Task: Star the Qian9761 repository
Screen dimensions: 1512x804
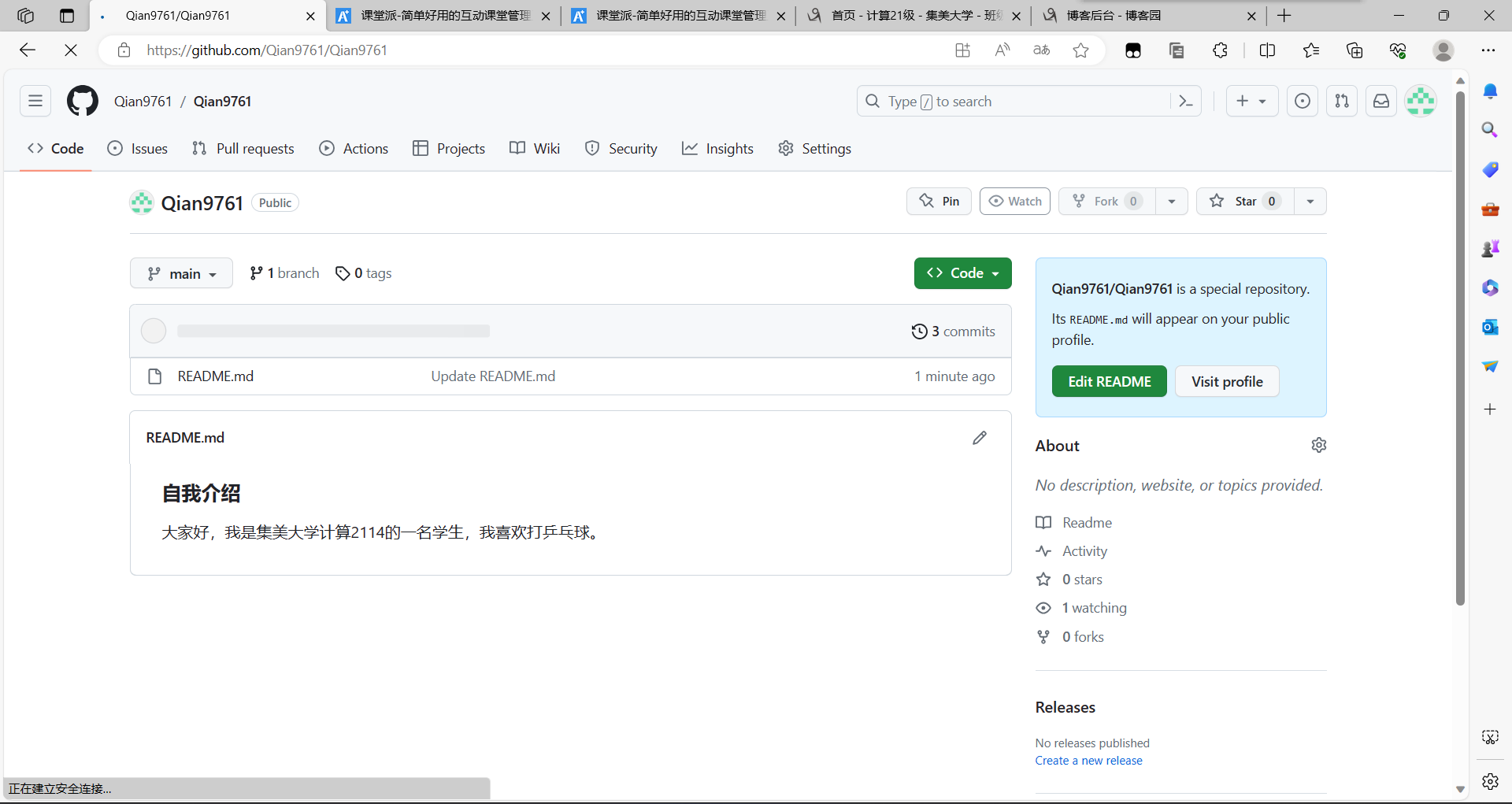Action: (1245, 202)
